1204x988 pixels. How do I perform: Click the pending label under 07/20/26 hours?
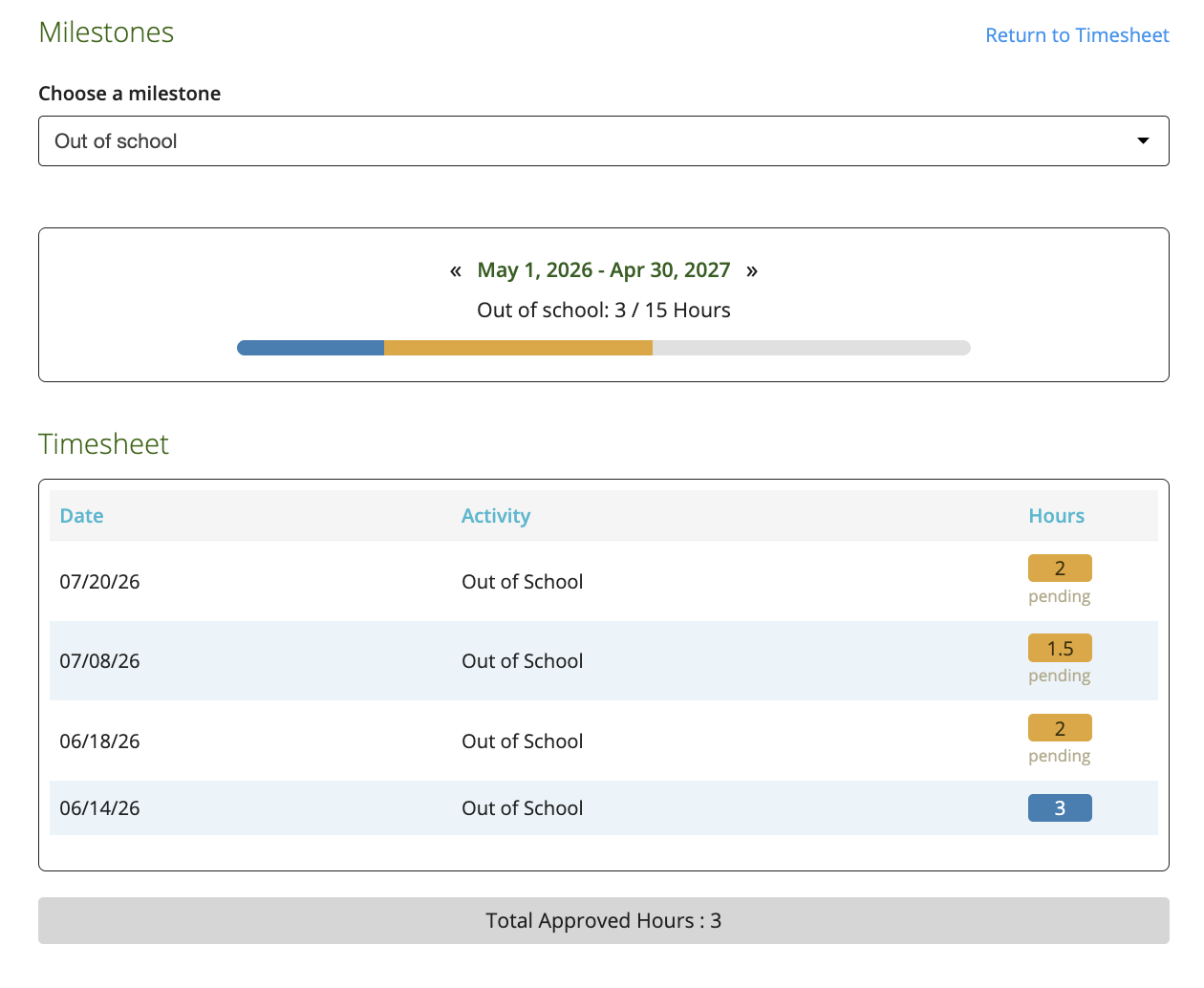(x=1059, y=596)
